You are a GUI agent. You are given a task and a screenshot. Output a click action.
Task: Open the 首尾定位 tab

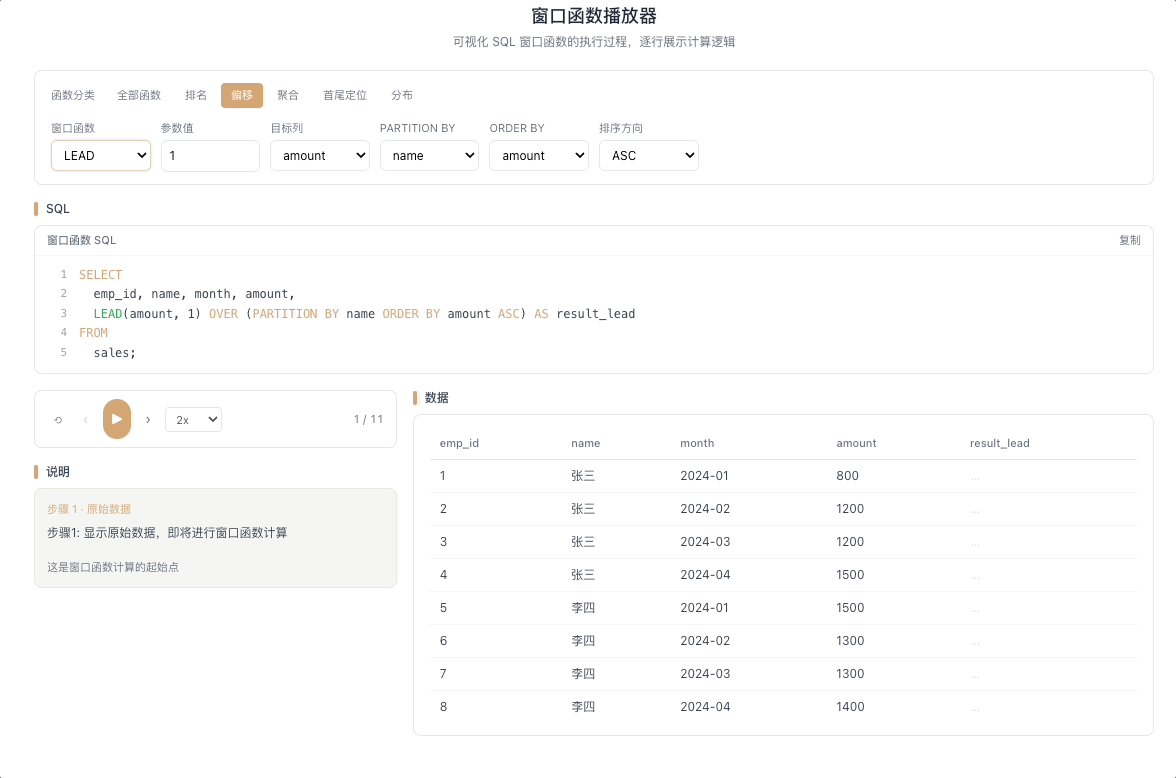[345, 95]
